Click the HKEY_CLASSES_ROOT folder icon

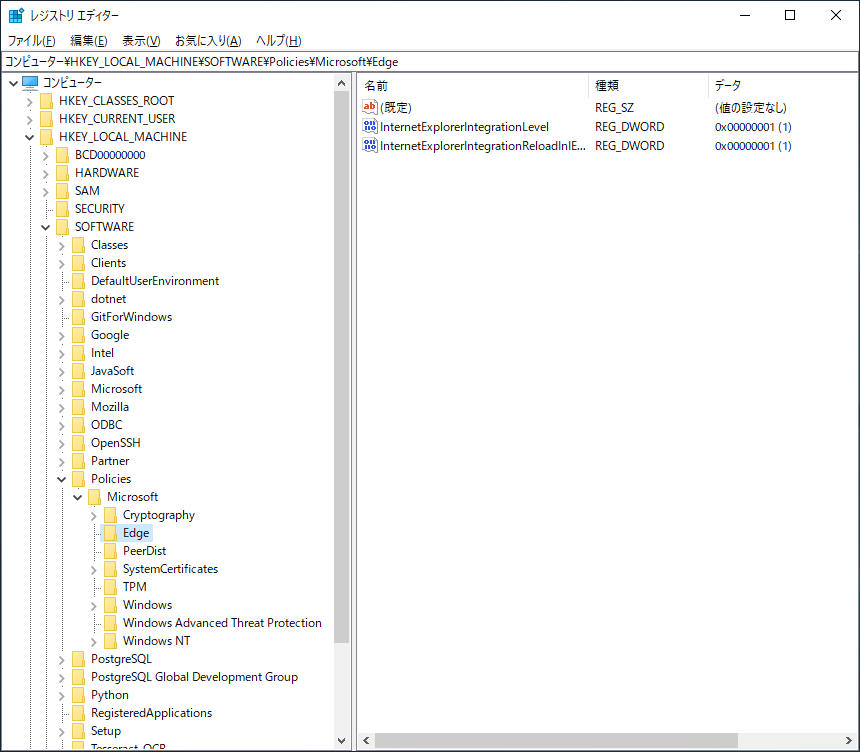(x=46, y=101)
